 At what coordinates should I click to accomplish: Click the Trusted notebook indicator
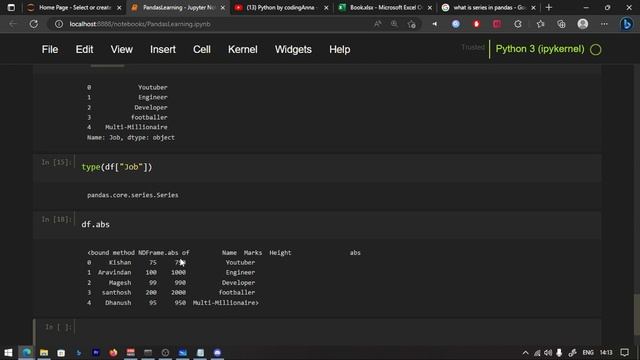[473, 47]
